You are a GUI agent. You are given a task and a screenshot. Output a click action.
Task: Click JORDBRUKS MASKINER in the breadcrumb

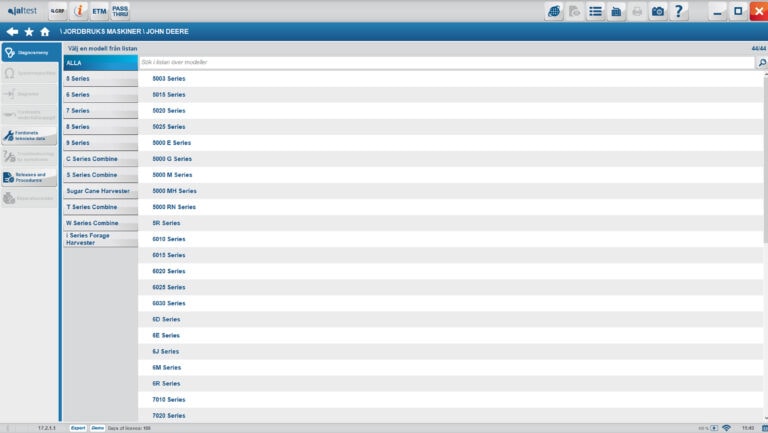coord(102,31)
